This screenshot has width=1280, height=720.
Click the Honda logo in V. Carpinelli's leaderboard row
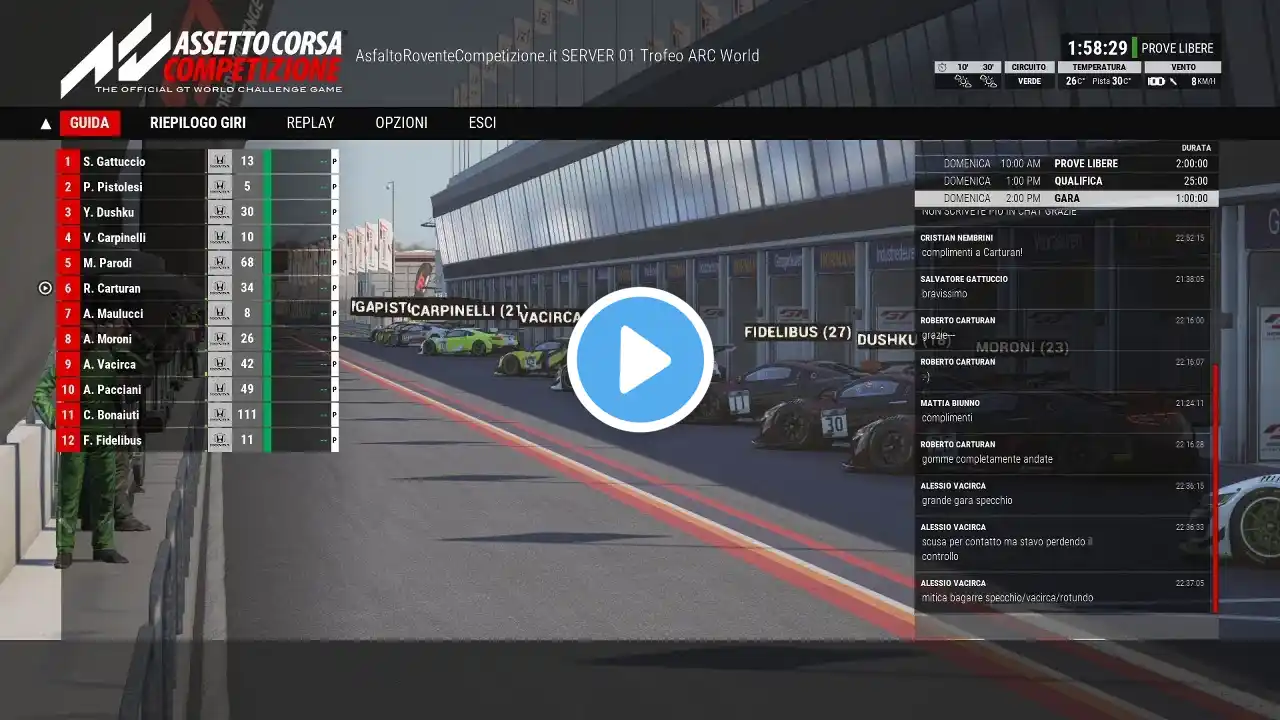(x=220, y=237)
